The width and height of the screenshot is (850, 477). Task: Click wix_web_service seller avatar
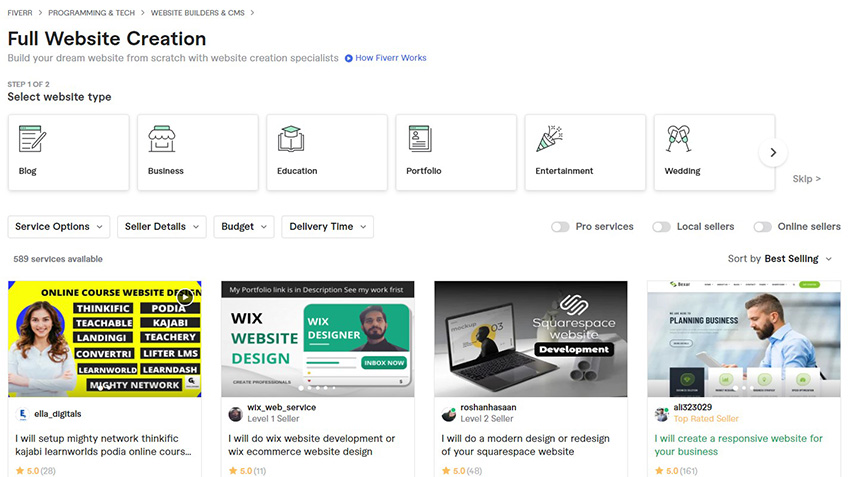coord(235,415)
